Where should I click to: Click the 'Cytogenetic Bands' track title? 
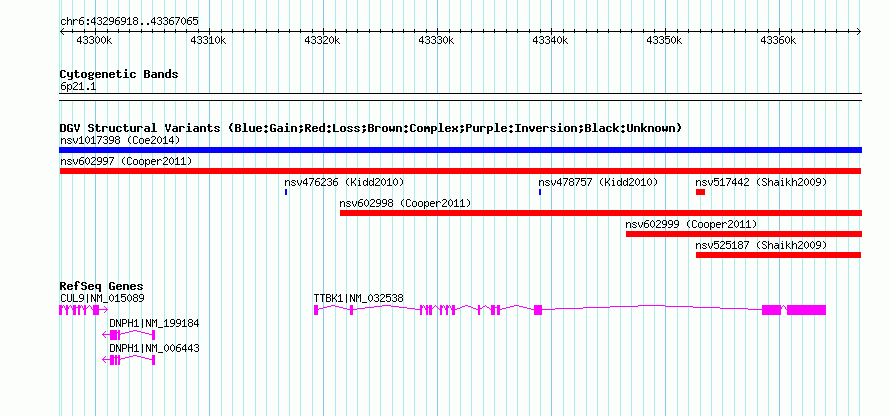(119, 74)
